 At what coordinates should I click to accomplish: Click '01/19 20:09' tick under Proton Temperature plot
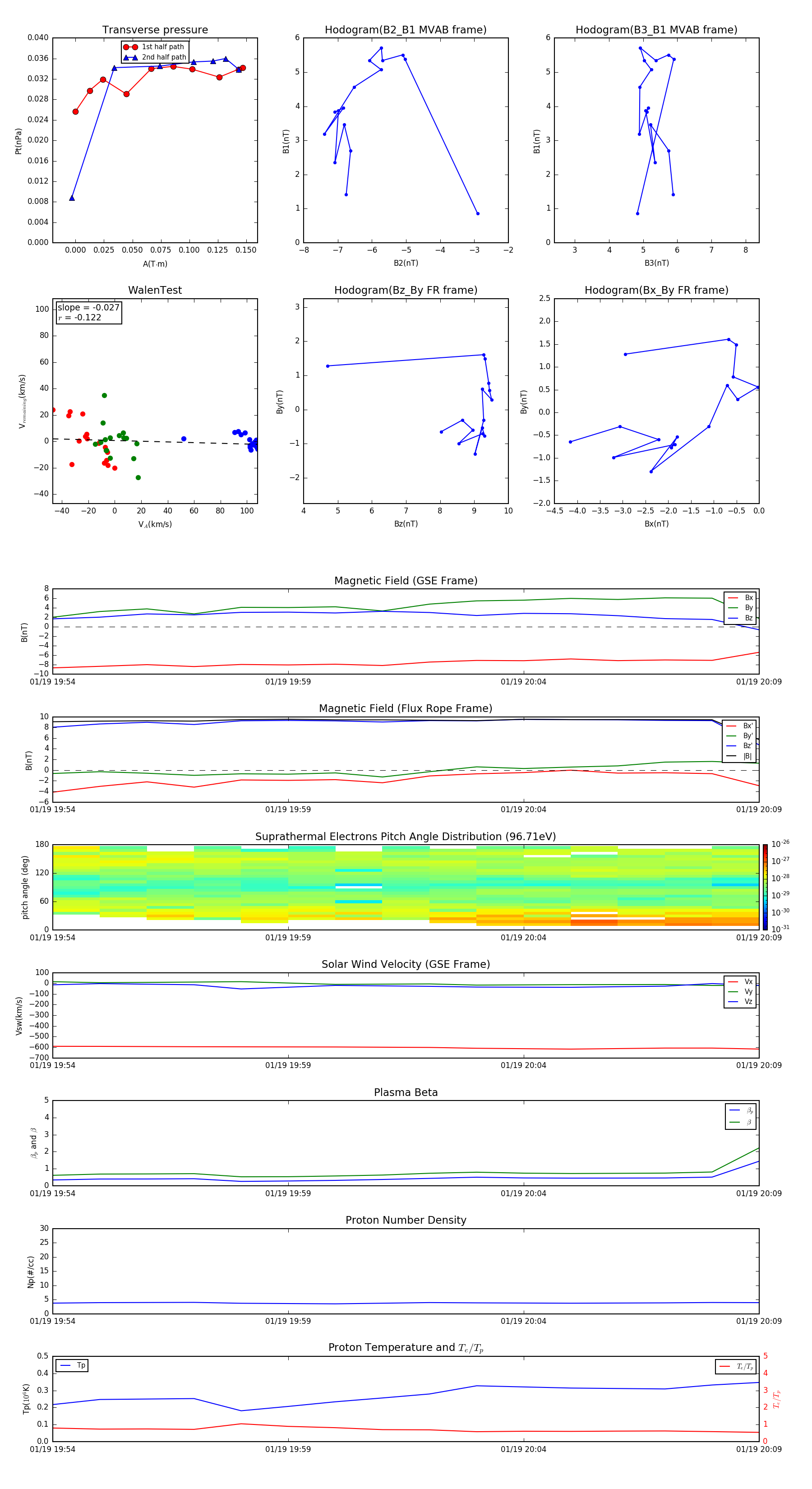point(759,1449)
